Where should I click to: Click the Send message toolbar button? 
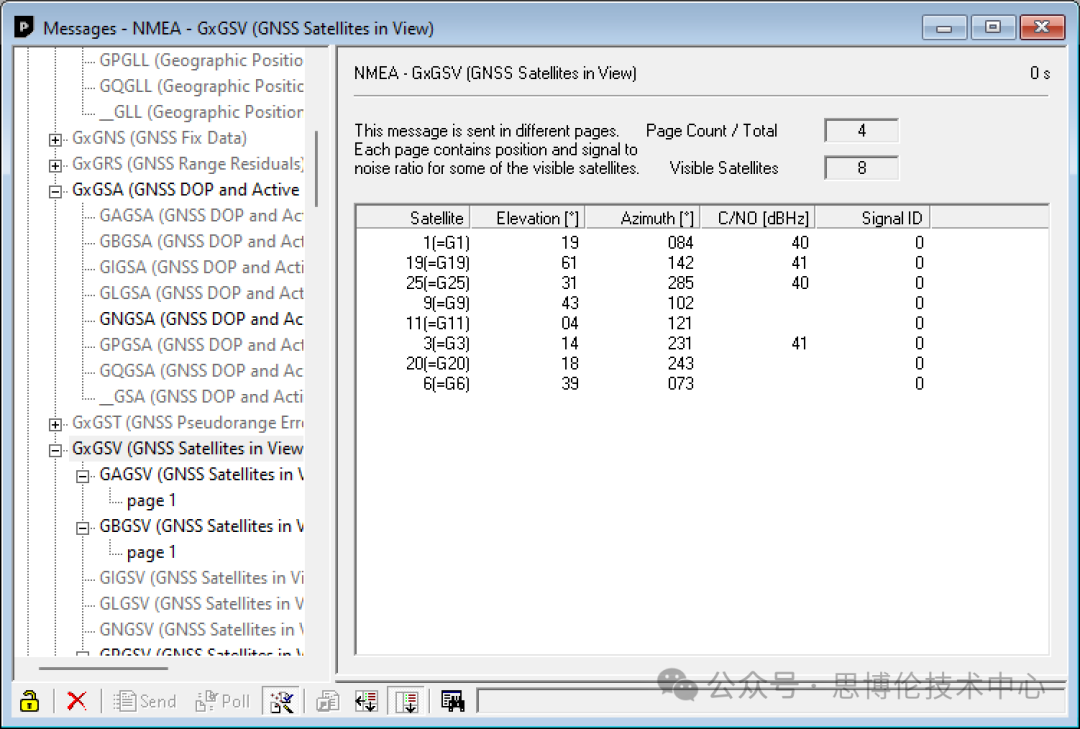146,701
